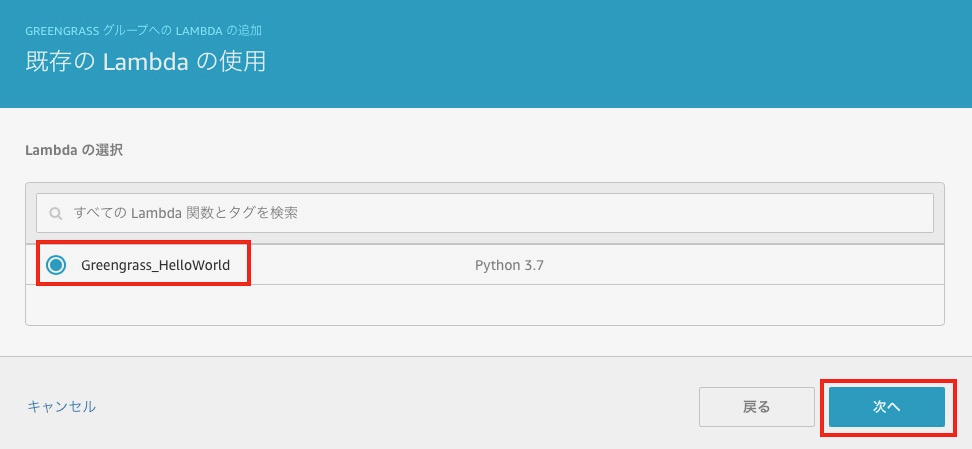The image size is (972, 449).
Task: Click the キャンセル link
Action: [62, 406]
